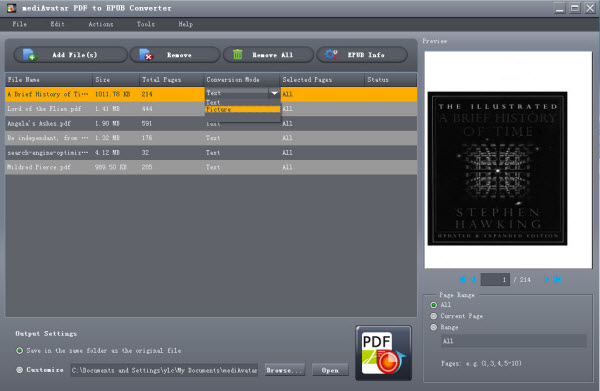Click the Status column header
The width and height of the screenshot is (600, 391).
391,80
